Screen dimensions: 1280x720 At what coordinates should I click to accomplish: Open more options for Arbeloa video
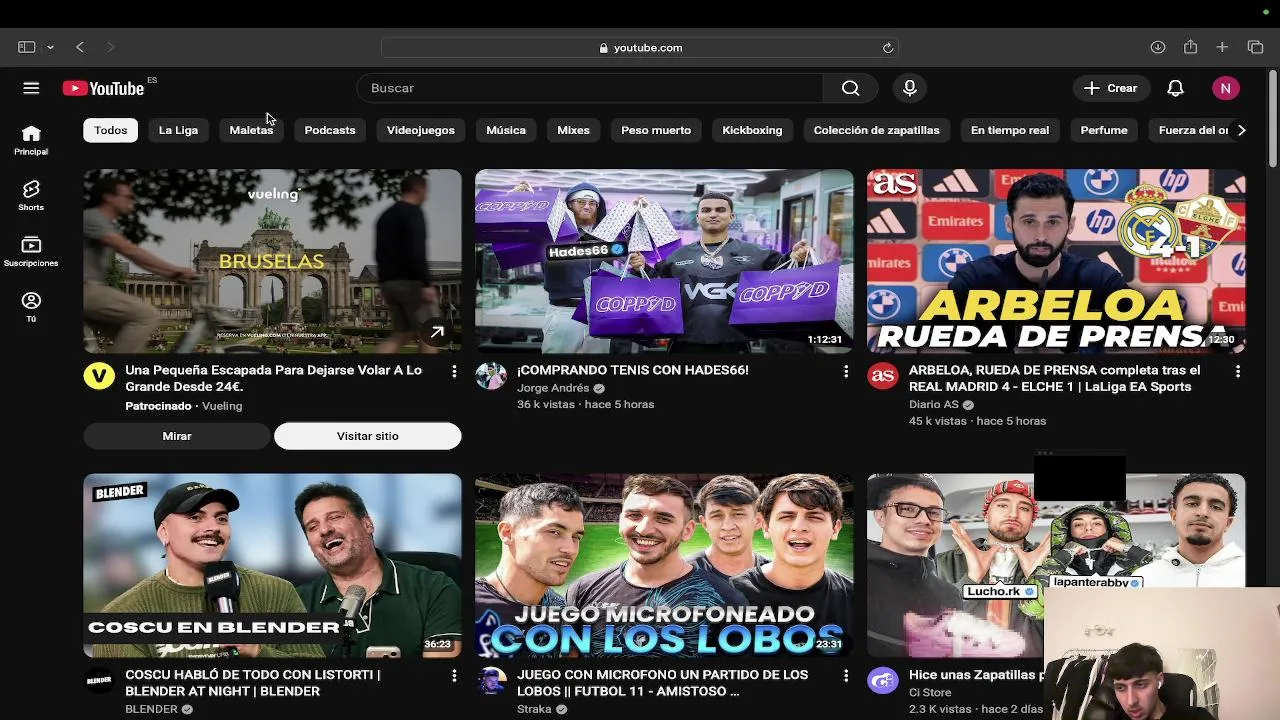1238,371
